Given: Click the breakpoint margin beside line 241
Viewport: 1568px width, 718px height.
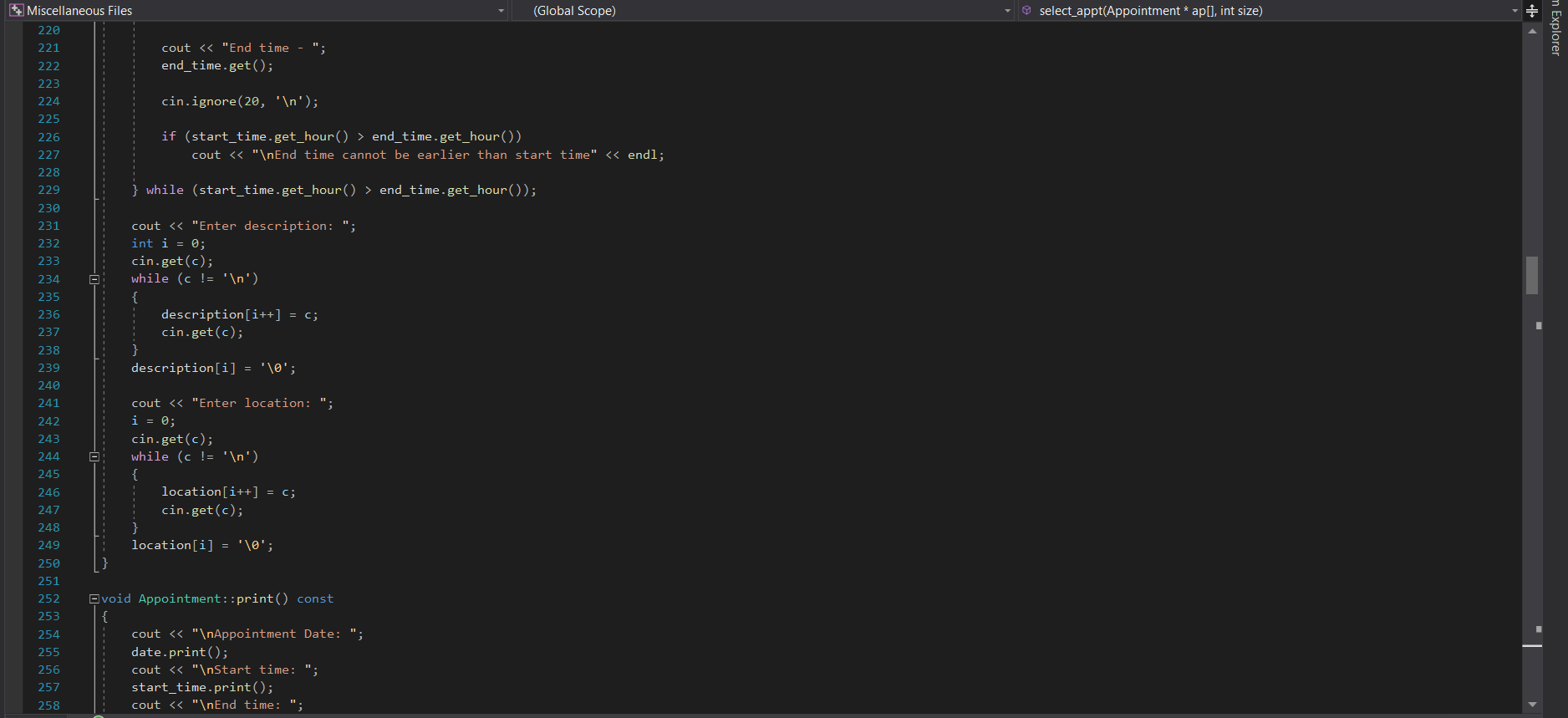Looking at the screenshot, I should click(13, 403).
